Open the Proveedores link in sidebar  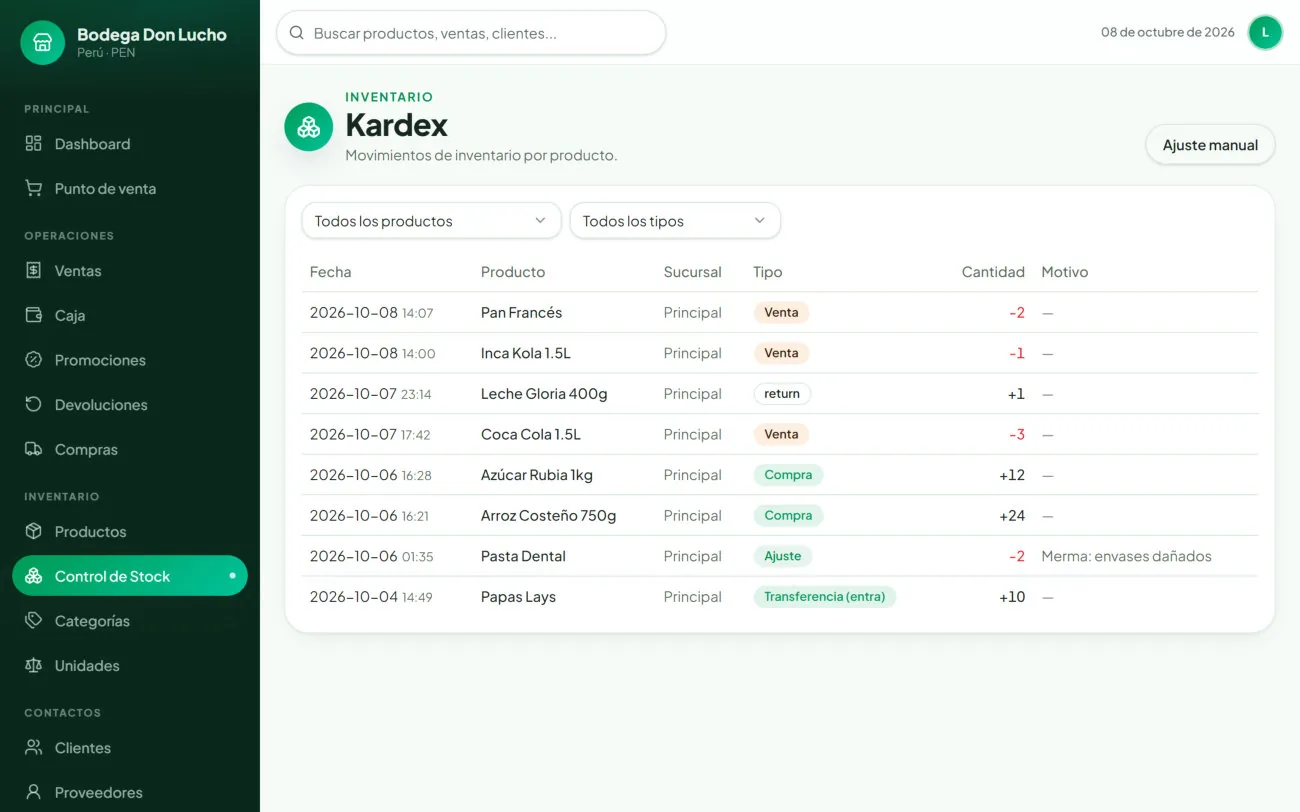click(x=130, y=792)
